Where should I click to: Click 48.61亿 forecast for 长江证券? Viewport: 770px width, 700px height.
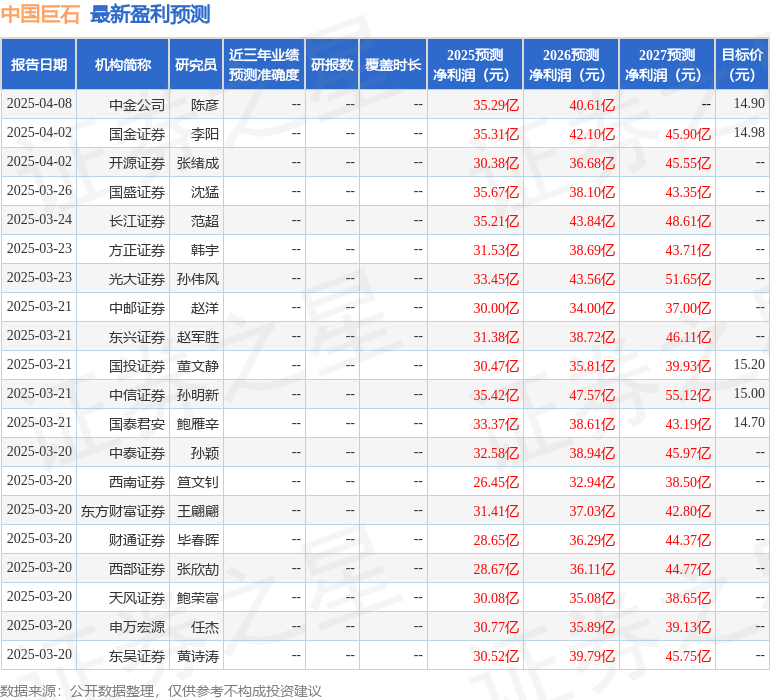688,221
